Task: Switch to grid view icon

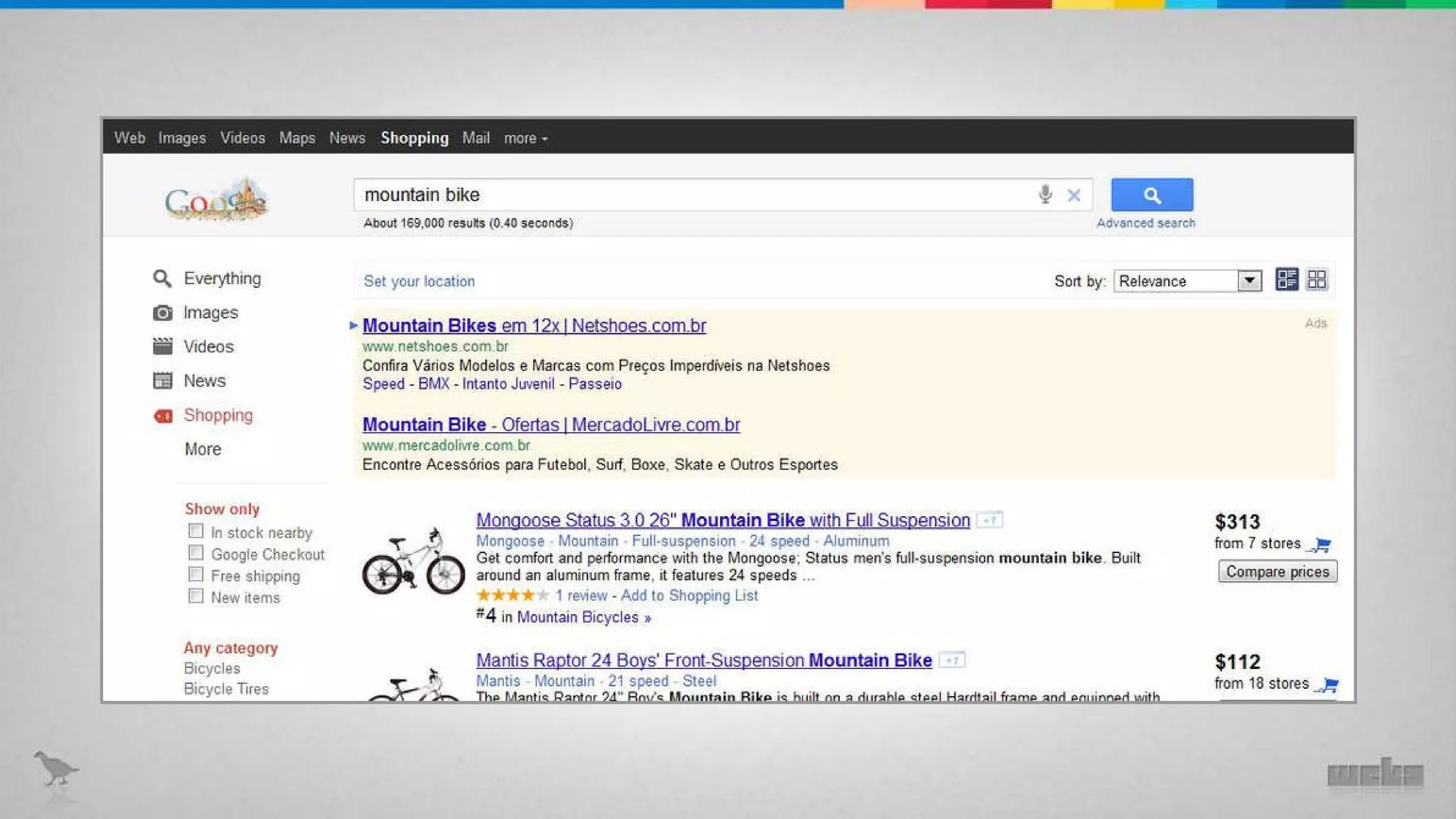Action: (1317, 279)
